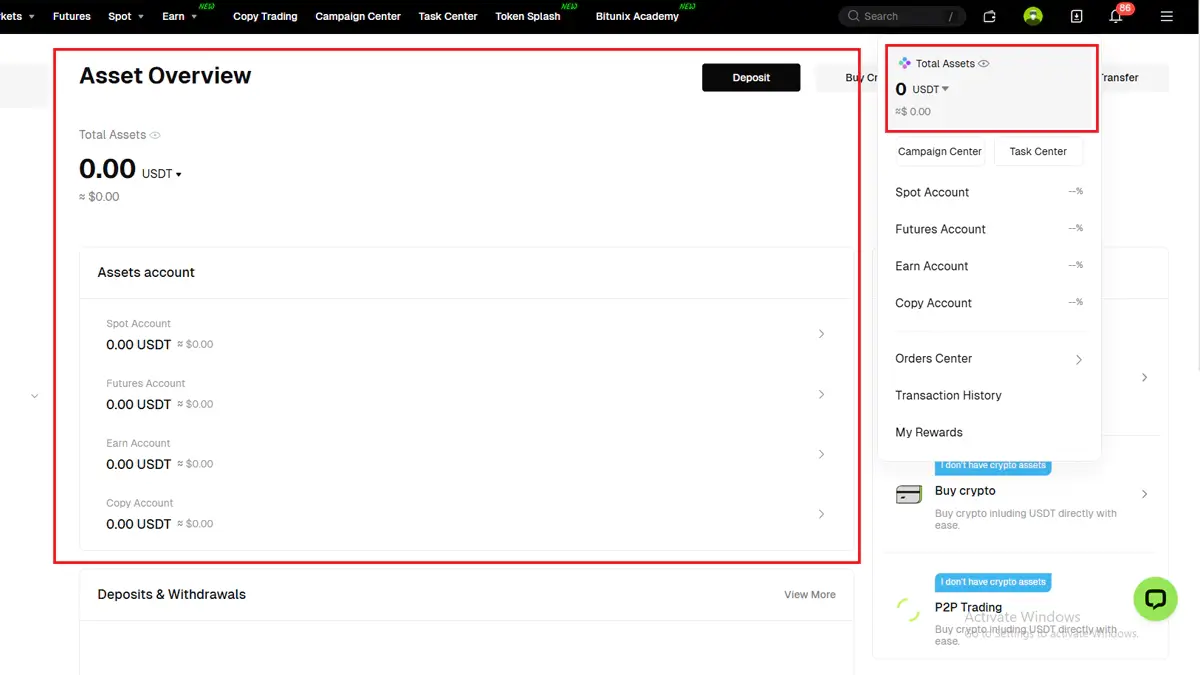This screenshot has height=675, width=1200.
Task: Expand the Orders Center submenu arrow
Action: [x=1078, y=359]
